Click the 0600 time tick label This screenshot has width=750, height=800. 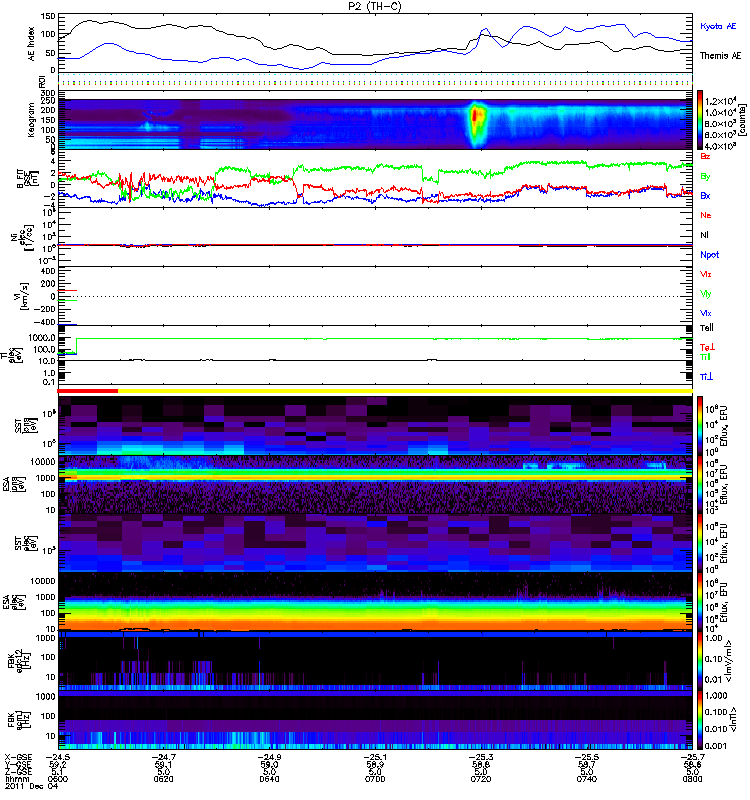[x=57, y=779]
